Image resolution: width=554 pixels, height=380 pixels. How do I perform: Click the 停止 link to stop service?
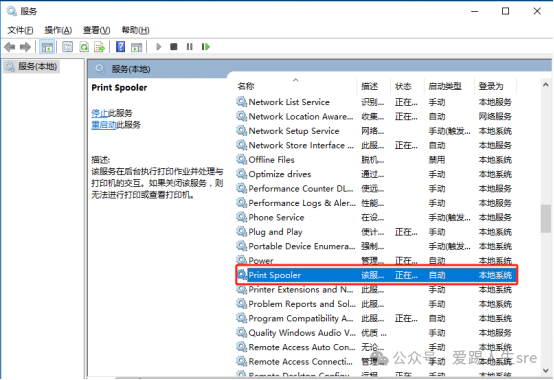[x=99, y=113]
